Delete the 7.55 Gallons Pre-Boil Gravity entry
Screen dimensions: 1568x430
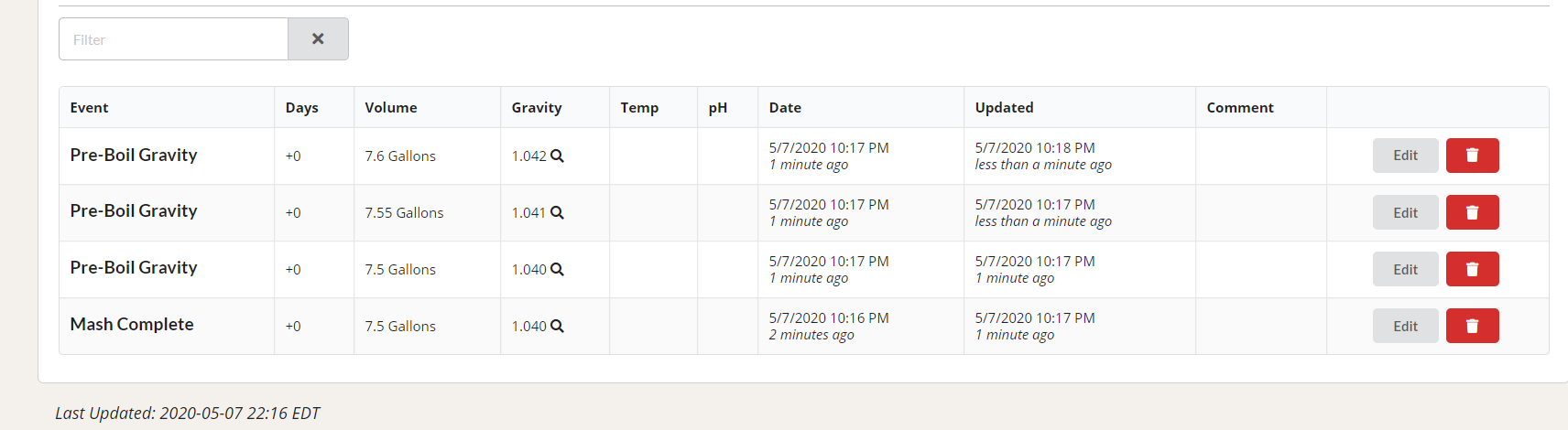coord(1472,212)
